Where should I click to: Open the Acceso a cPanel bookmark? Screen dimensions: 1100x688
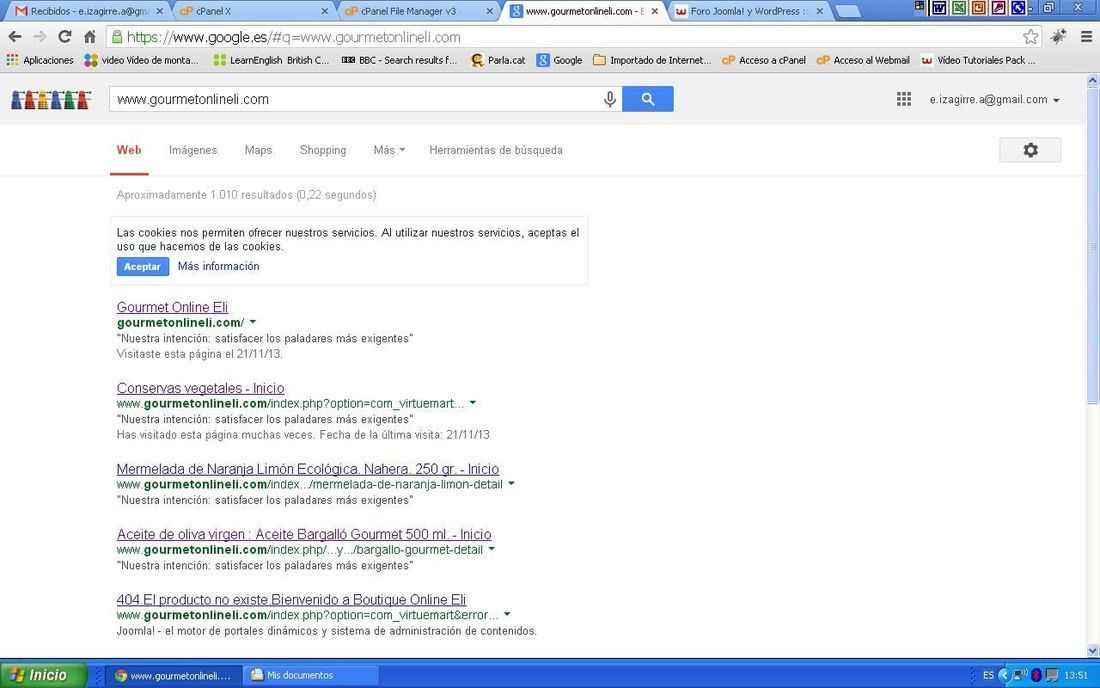[x=764, y=60]
